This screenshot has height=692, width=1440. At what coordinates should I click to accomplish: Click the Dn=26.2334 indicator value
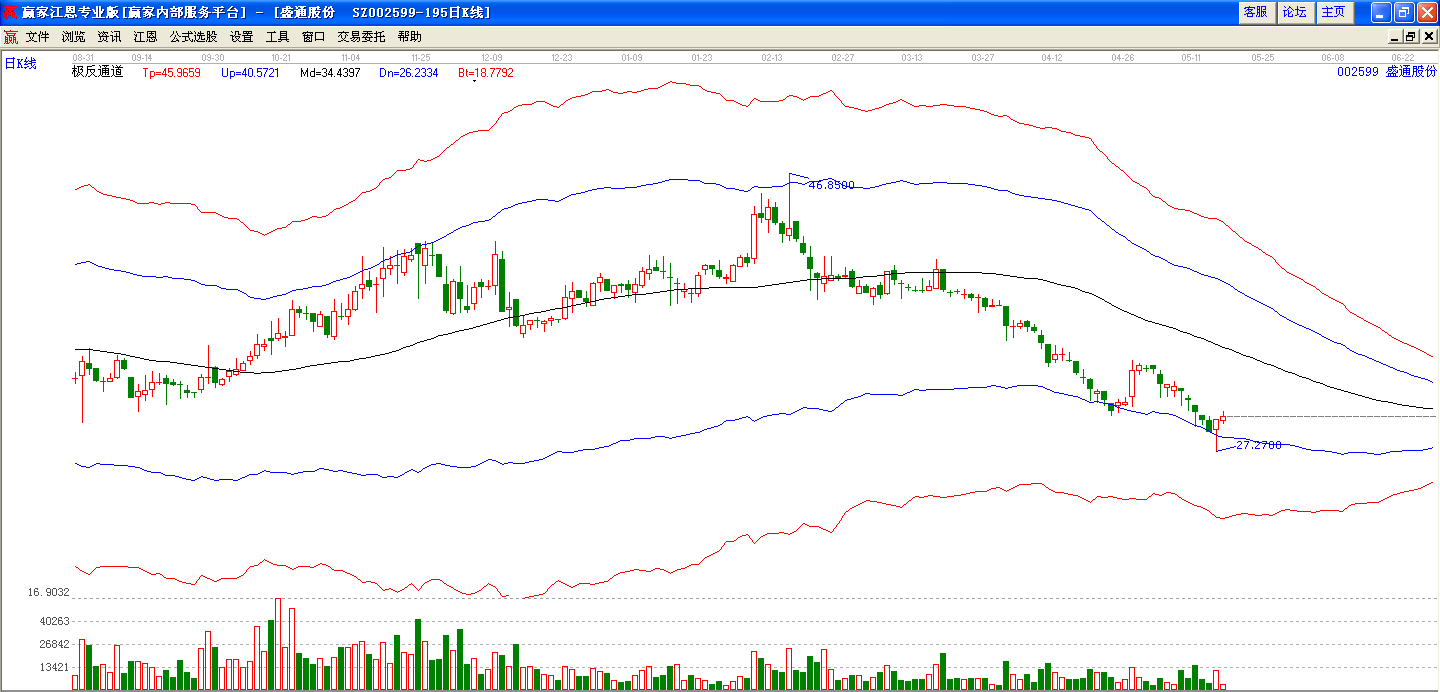tap(409, 73)
